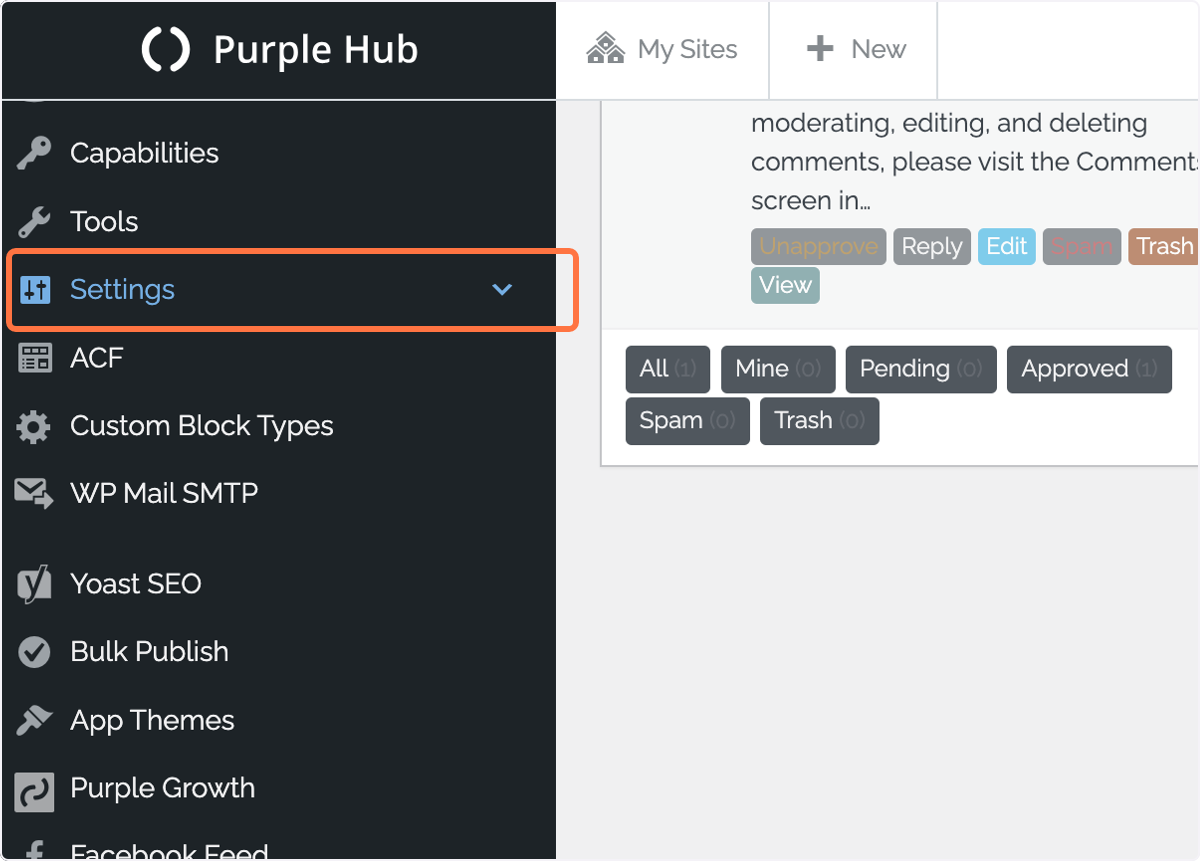
Task: Open the Settings menu item
Action: (x=279, y=290)
